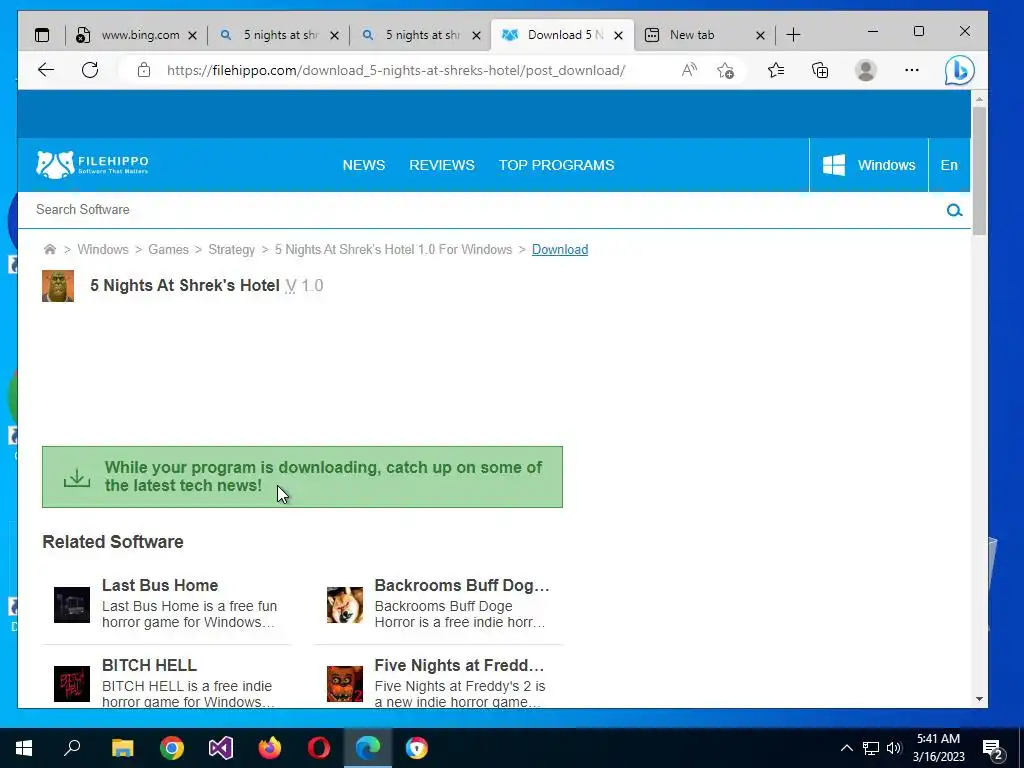
Task: Open TOP PROGRAMS section
Action: 556,165
